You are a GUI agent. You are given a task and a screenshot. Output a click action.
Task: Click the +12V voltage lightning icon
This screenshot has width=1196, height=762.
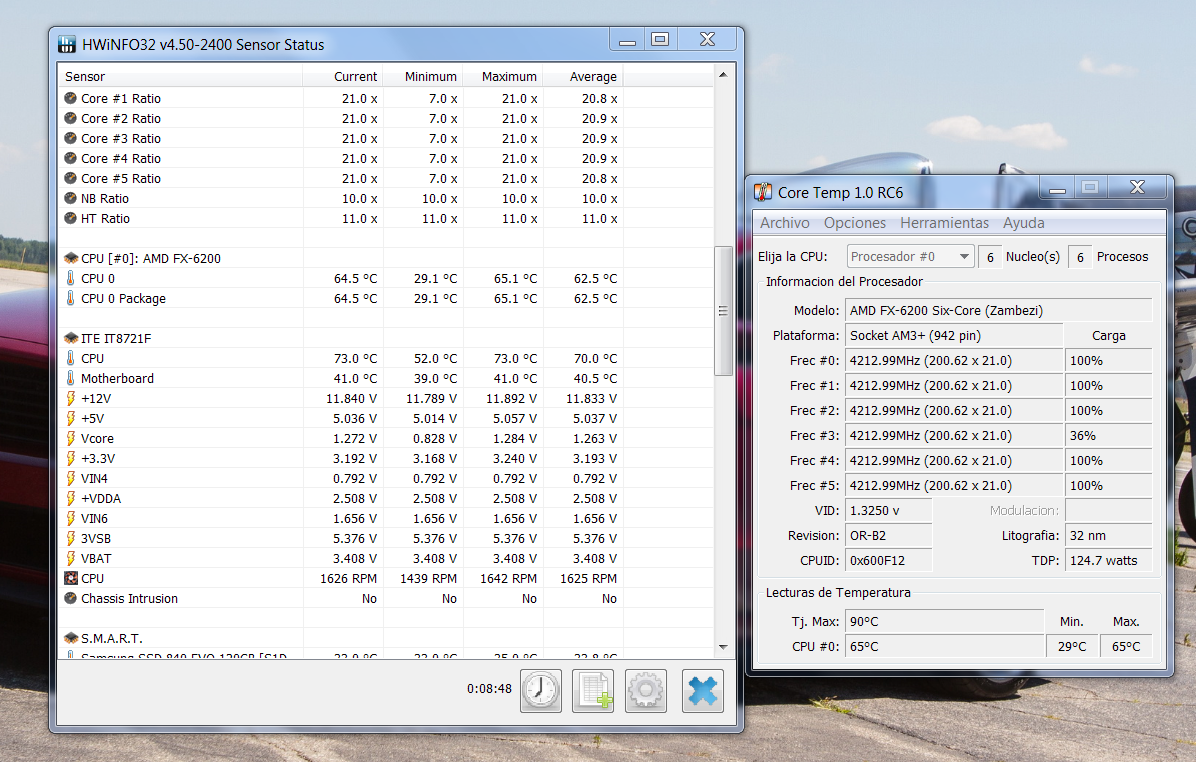(70, 398)
